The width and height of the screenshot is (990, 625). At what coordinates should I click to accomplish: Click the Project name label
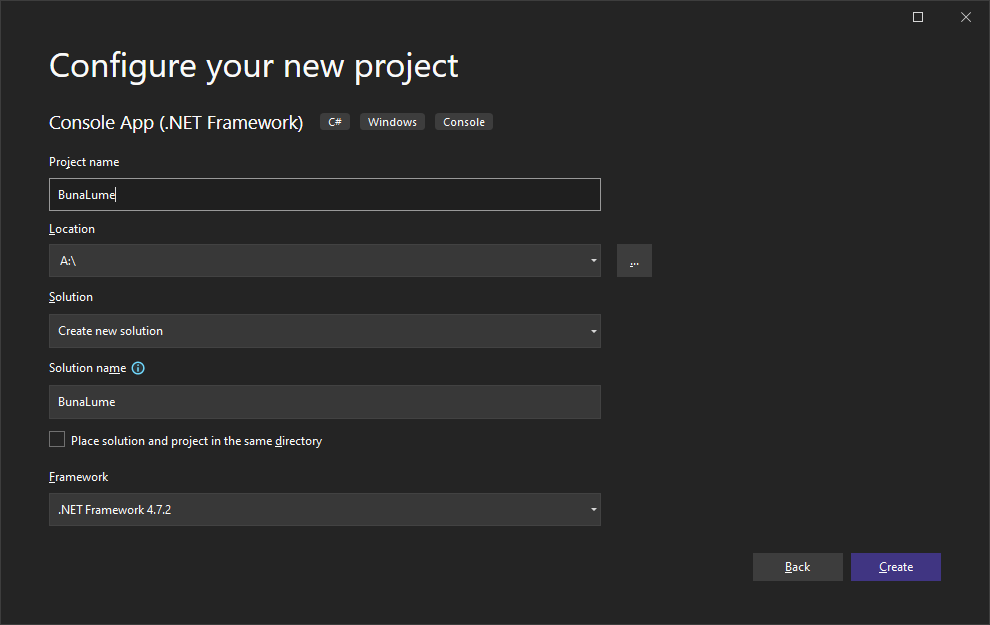pos(84,162)
